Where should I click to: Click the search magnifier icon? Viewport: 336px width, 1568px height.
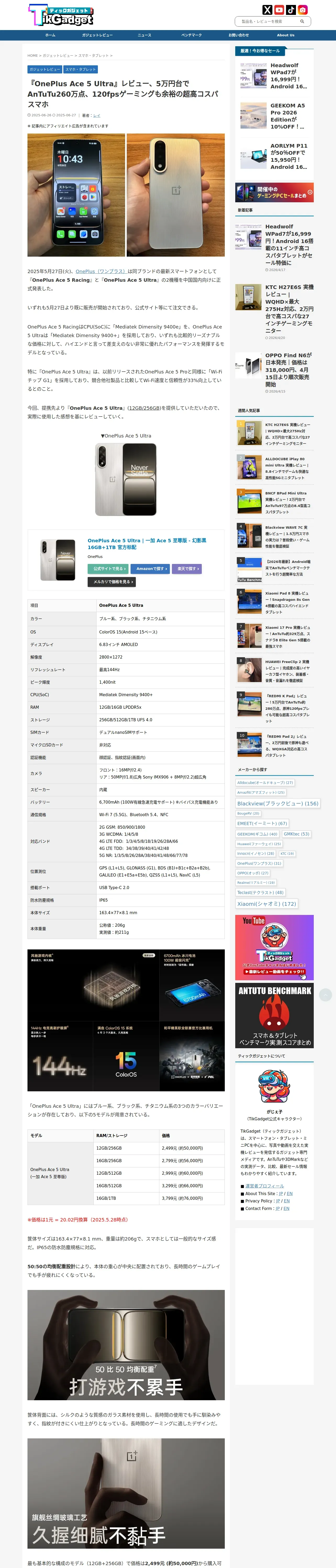coord(302,21)
